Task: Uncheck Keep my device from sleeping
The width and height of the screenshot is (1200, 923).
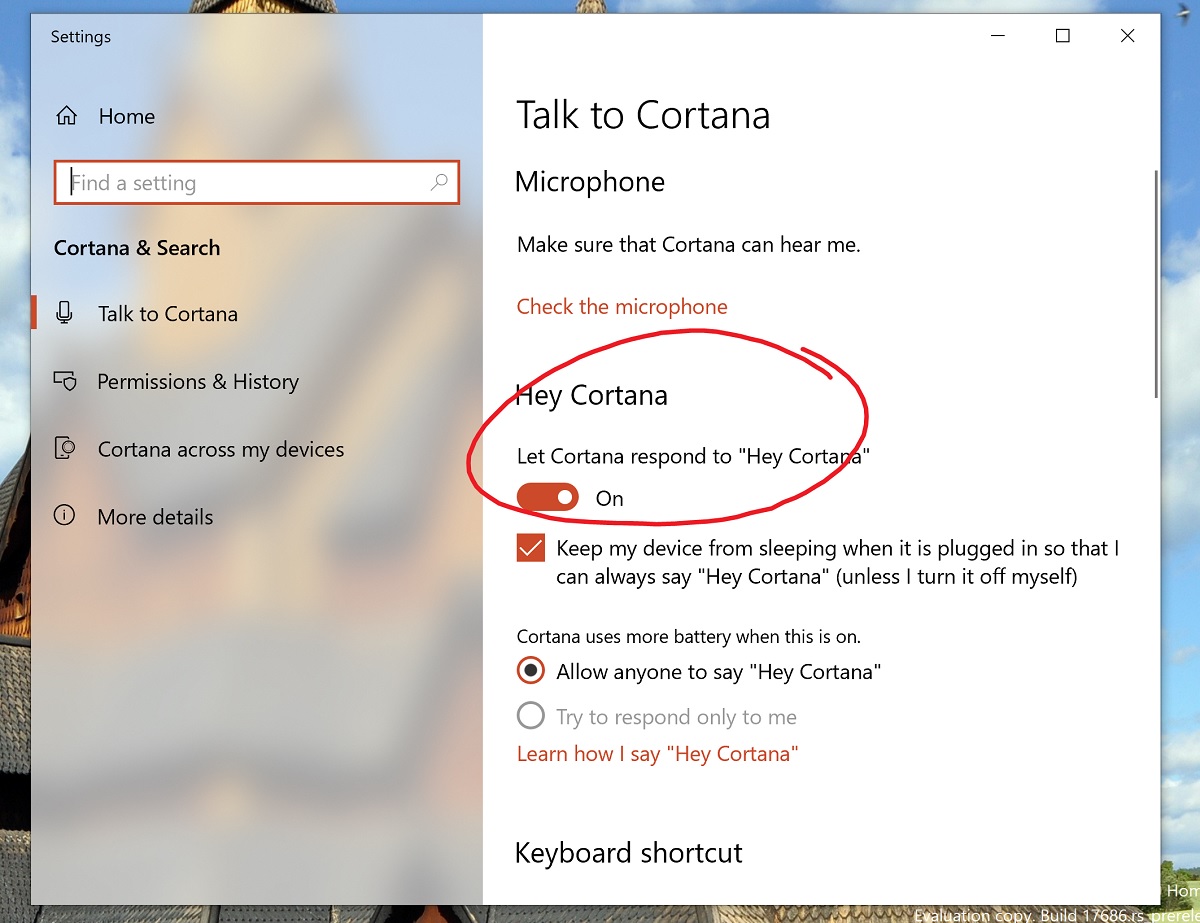Action: coord(531,548)
